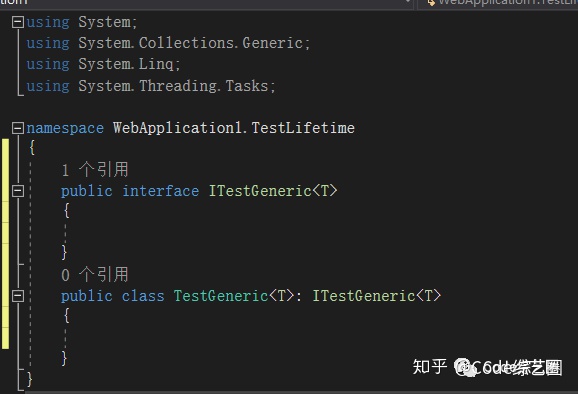Click 'ITestGeneric<T>' in the interface declaration
This screenshot has width=578, height=394.
(x=273, y=191)
